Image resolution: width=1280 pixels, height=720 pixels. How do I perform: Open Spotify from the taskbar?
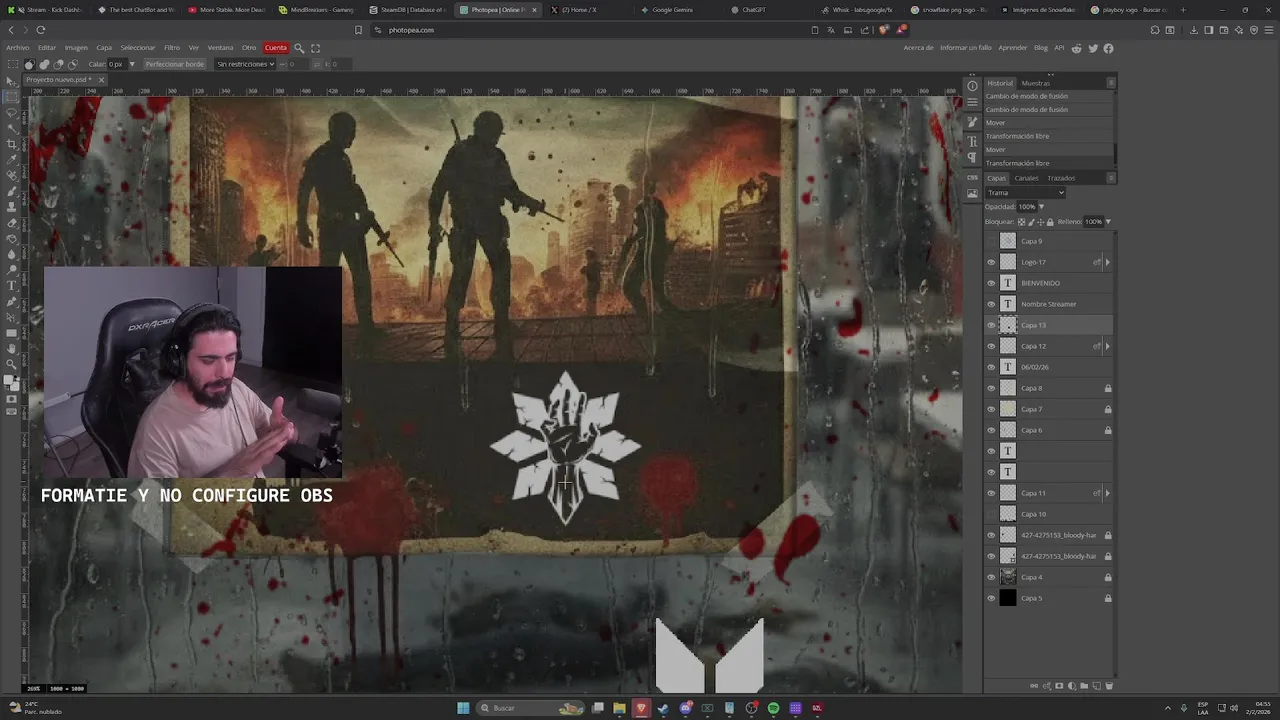(x=773, y=708)
